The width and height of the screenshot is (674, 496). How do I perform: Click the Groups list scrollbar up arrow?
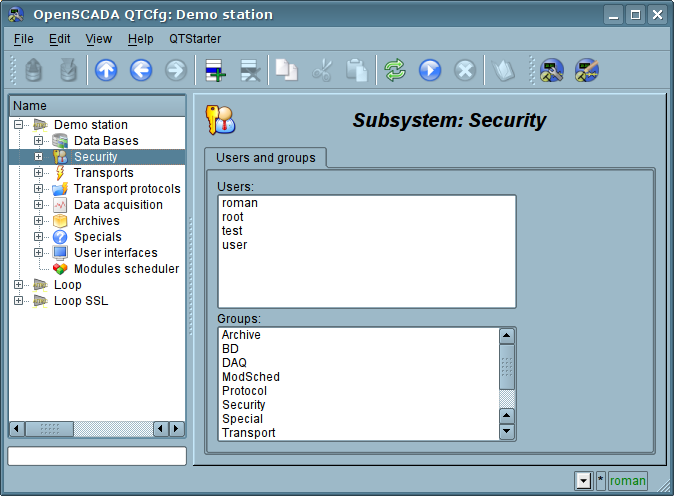coord(507,336)
